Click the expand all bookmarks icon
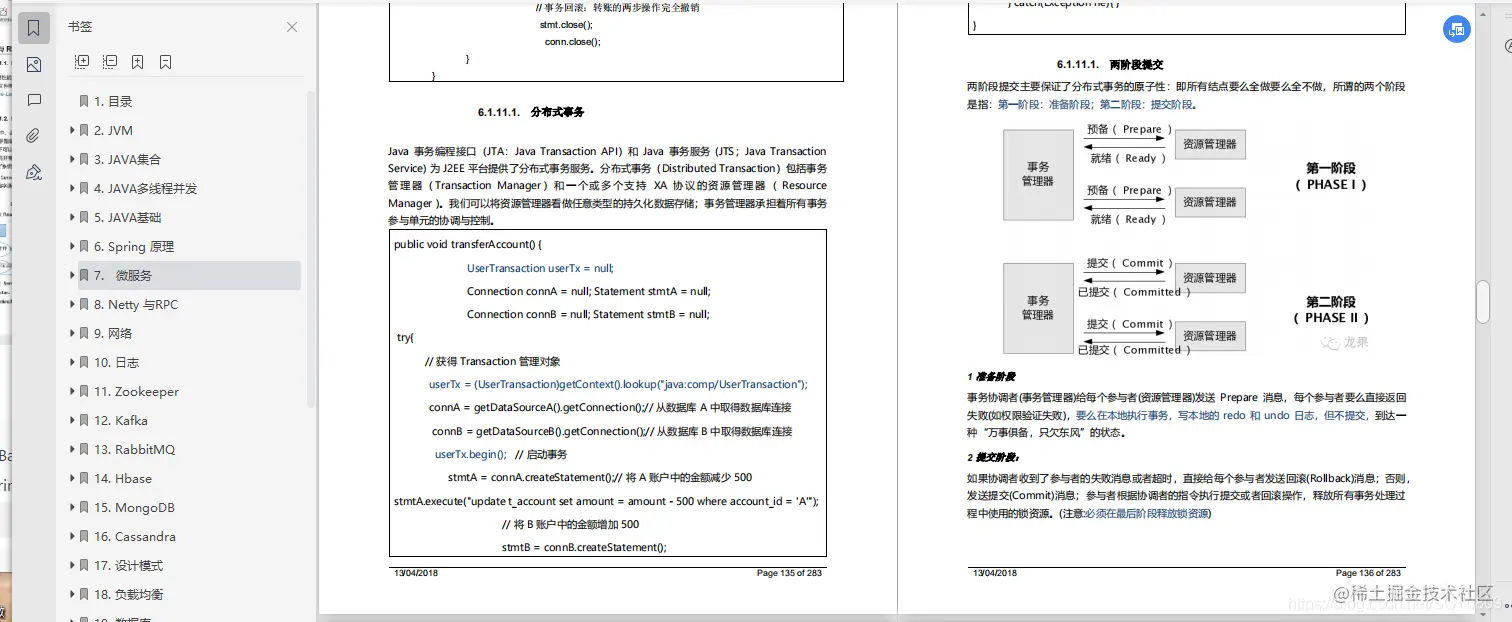Viewport: 1512px width, 622px height. coord(82,62)
